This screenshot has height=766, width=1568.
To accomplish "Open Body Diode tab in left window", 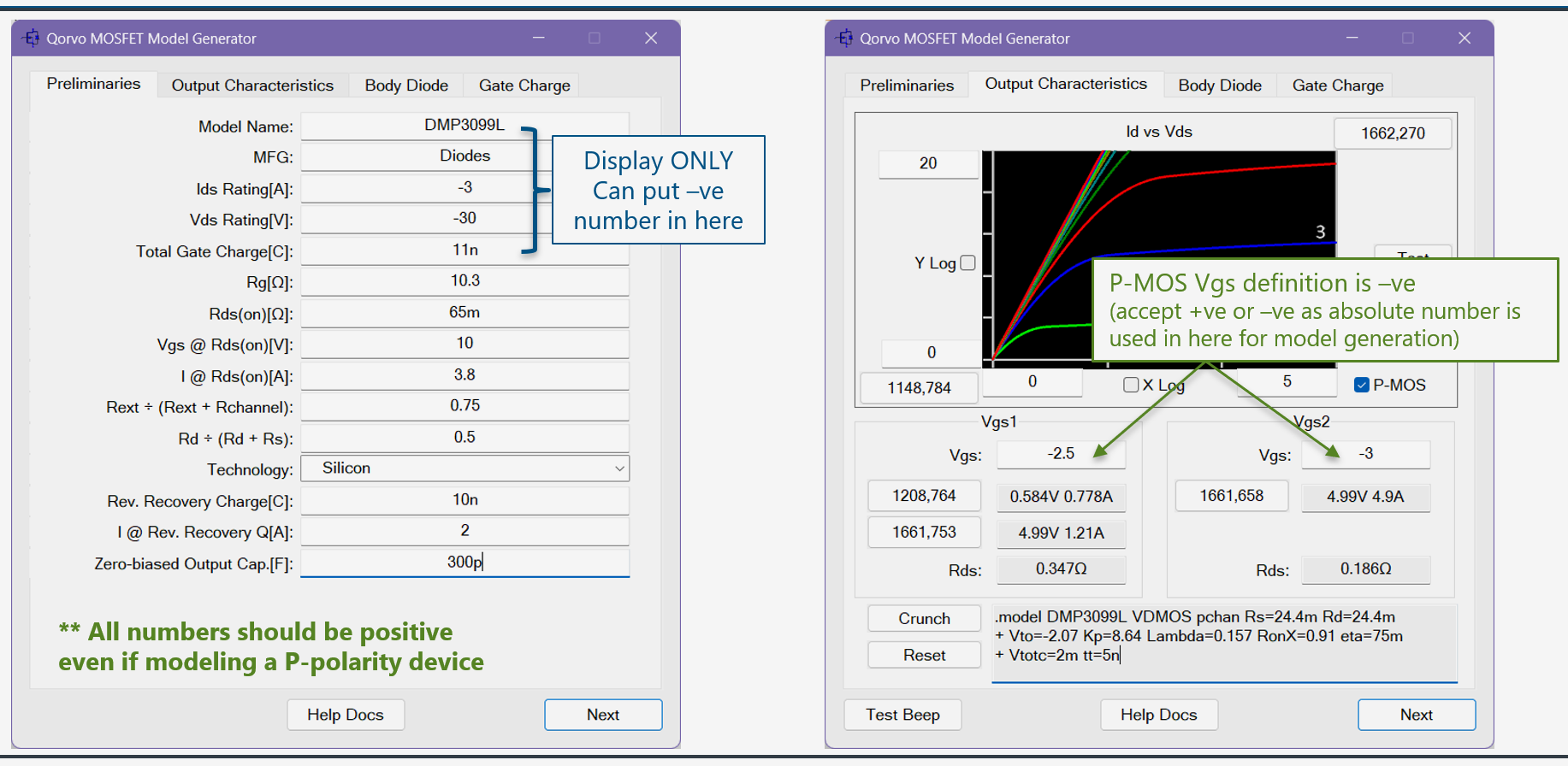I will pyautogui.click(x=406, y=85).
